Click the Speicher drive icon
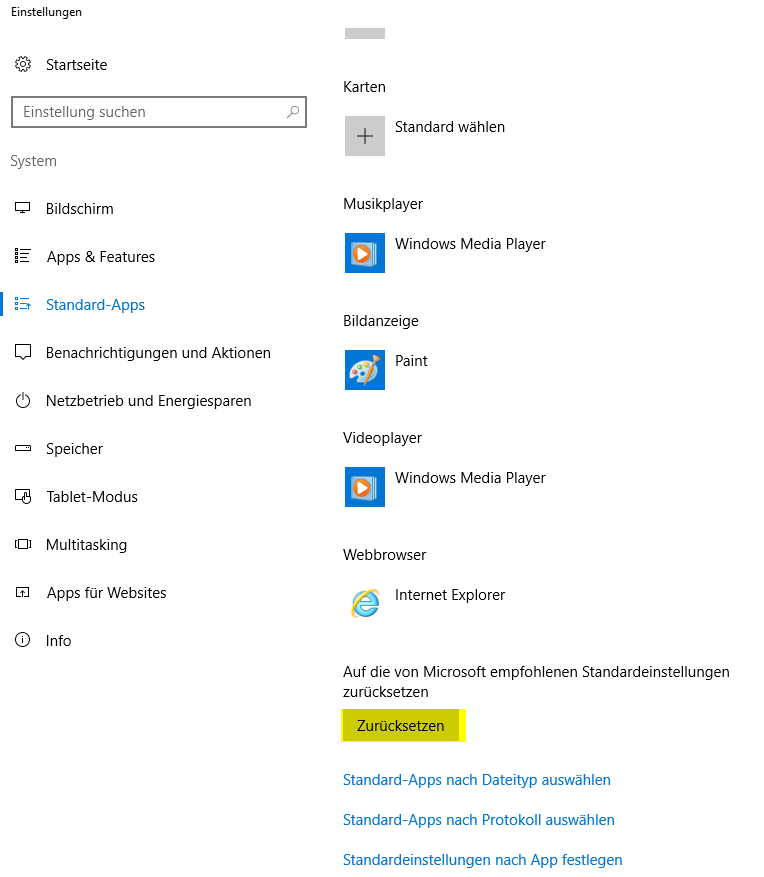Screen dimensions: 764x877 click(22, 448)
